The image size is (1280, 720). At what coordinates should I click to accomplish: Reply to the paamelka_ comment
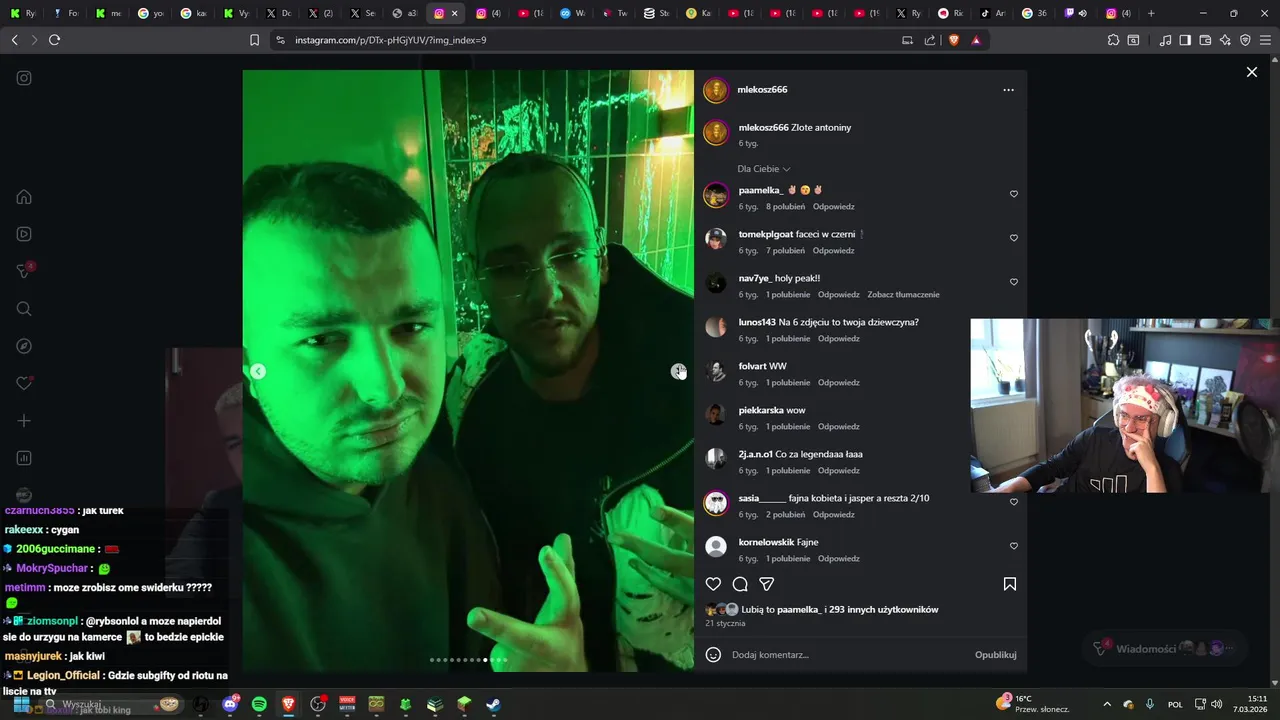pyautogui.click(x=833, y=207)
